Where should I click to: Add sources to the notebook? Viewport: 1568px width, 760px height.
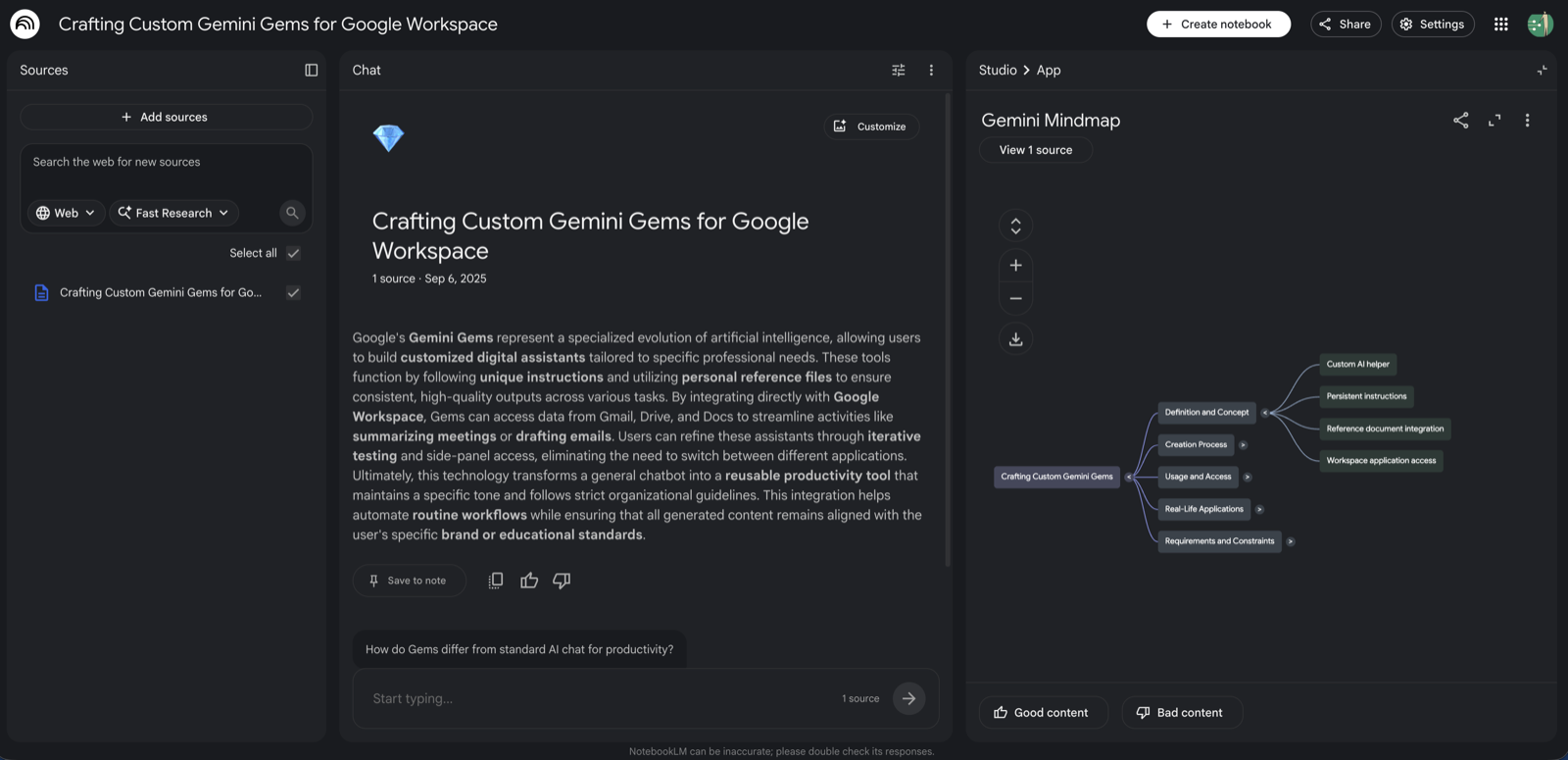coord(166,117)
